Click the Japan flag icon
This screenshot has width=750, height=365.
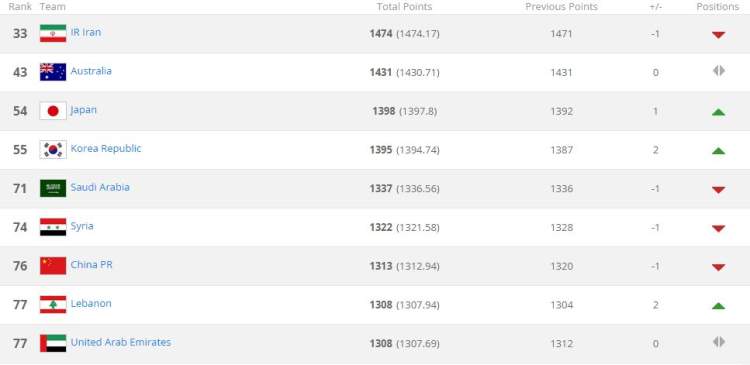pos(53,111)
